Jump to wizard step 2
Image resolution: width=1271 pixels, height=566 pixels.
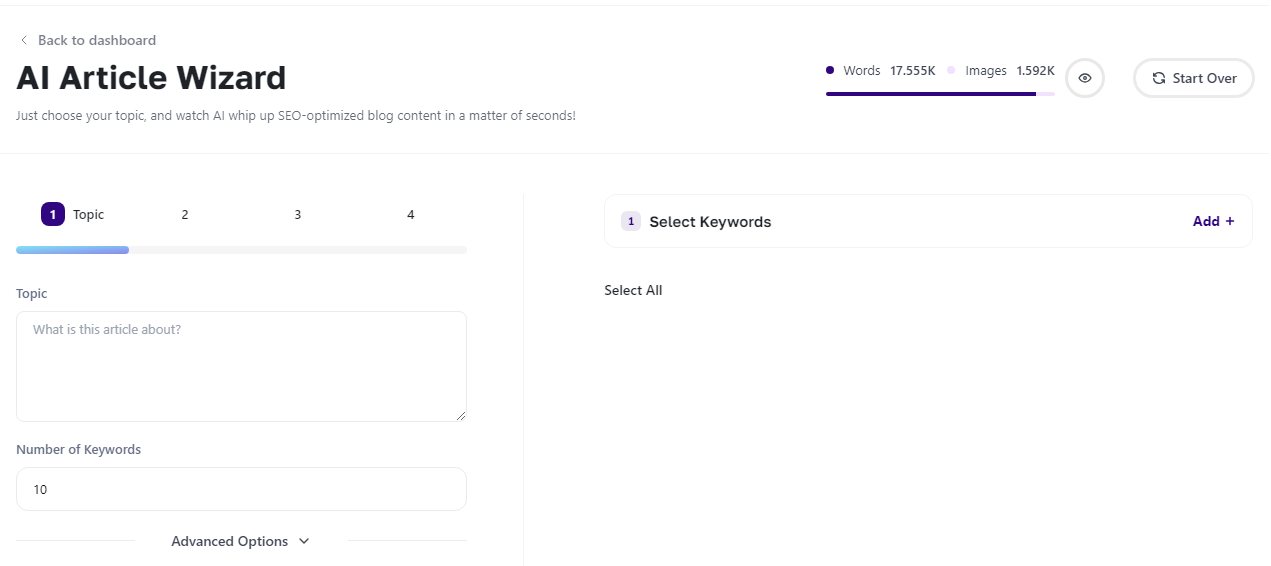[x=185, y=214]
